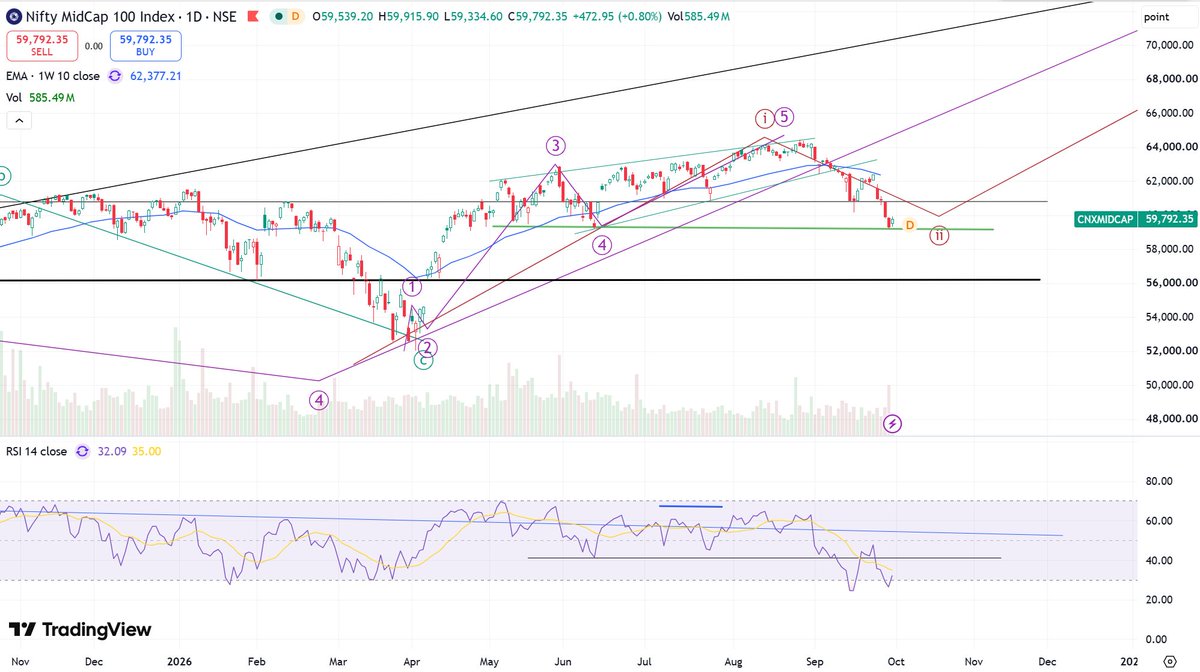
Task: Click the red wave label i circle near the peak
Action: 764,116
